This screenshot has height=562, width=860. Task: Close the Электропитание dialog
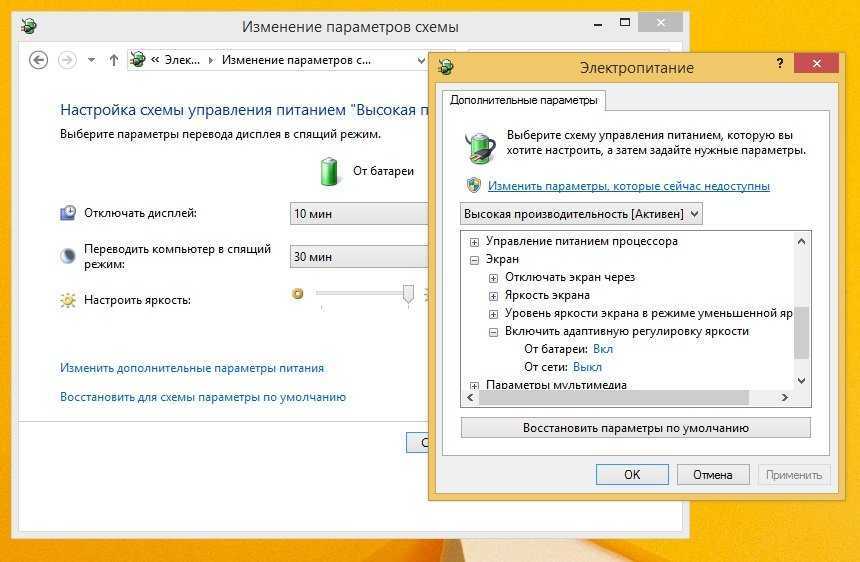click(x=817, y=64)
